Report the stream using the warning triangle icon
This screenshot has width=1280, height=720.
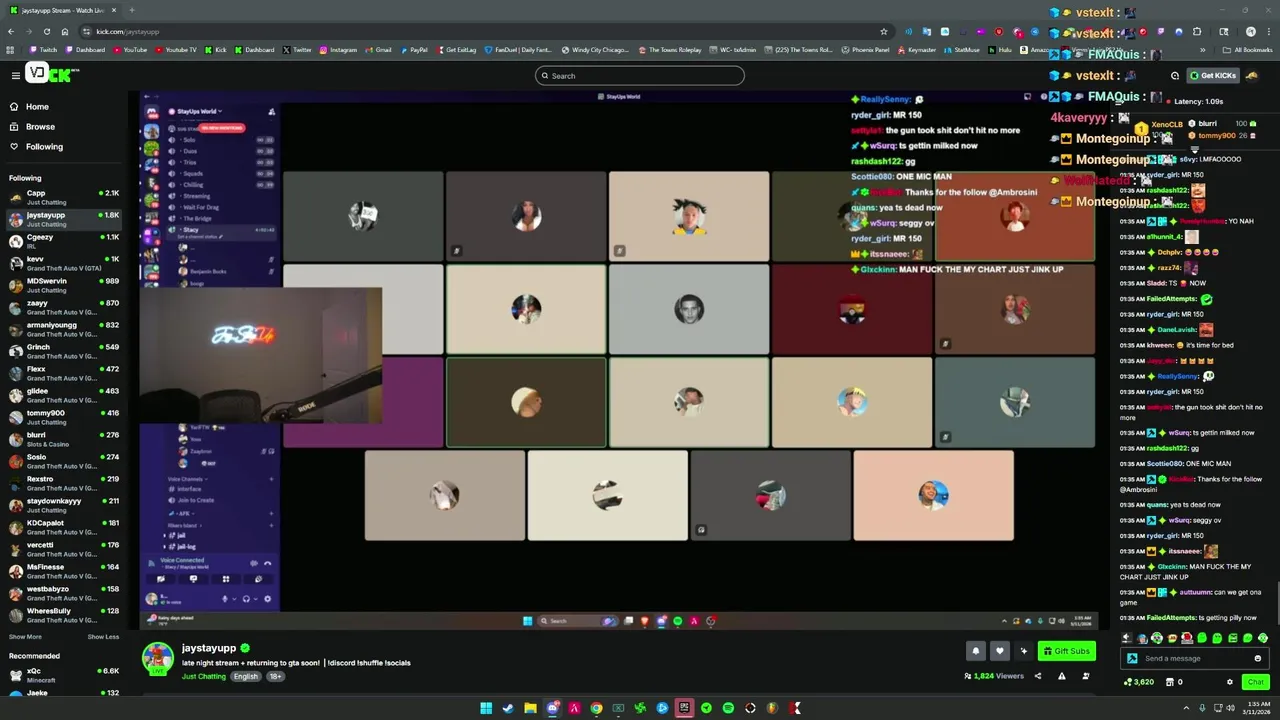1061,676
